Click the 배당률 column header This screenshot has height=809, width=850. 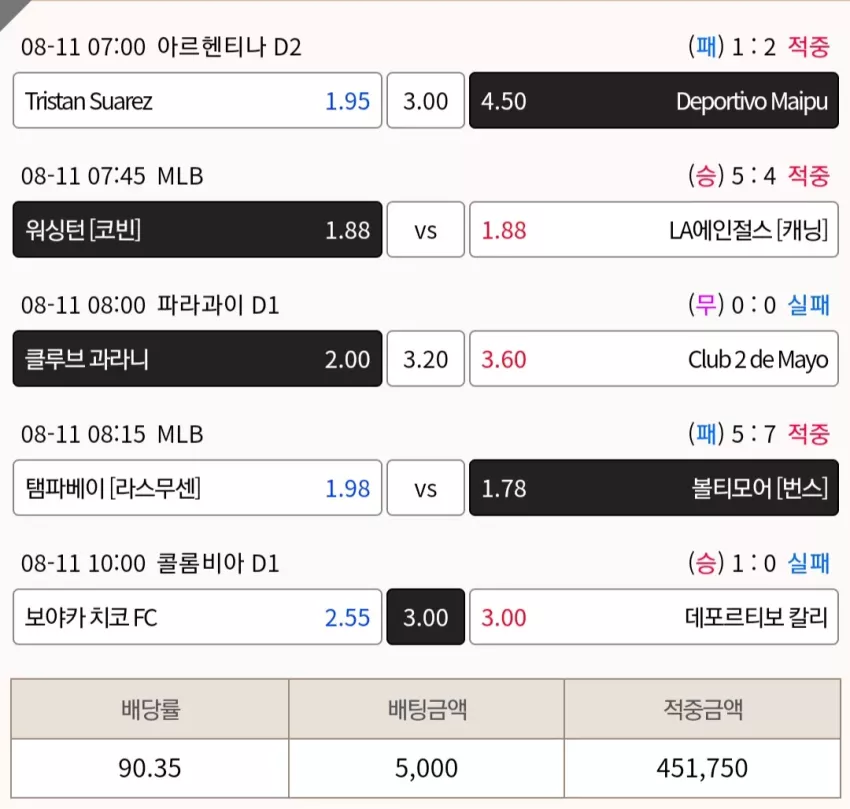click(x=150, y=709)
